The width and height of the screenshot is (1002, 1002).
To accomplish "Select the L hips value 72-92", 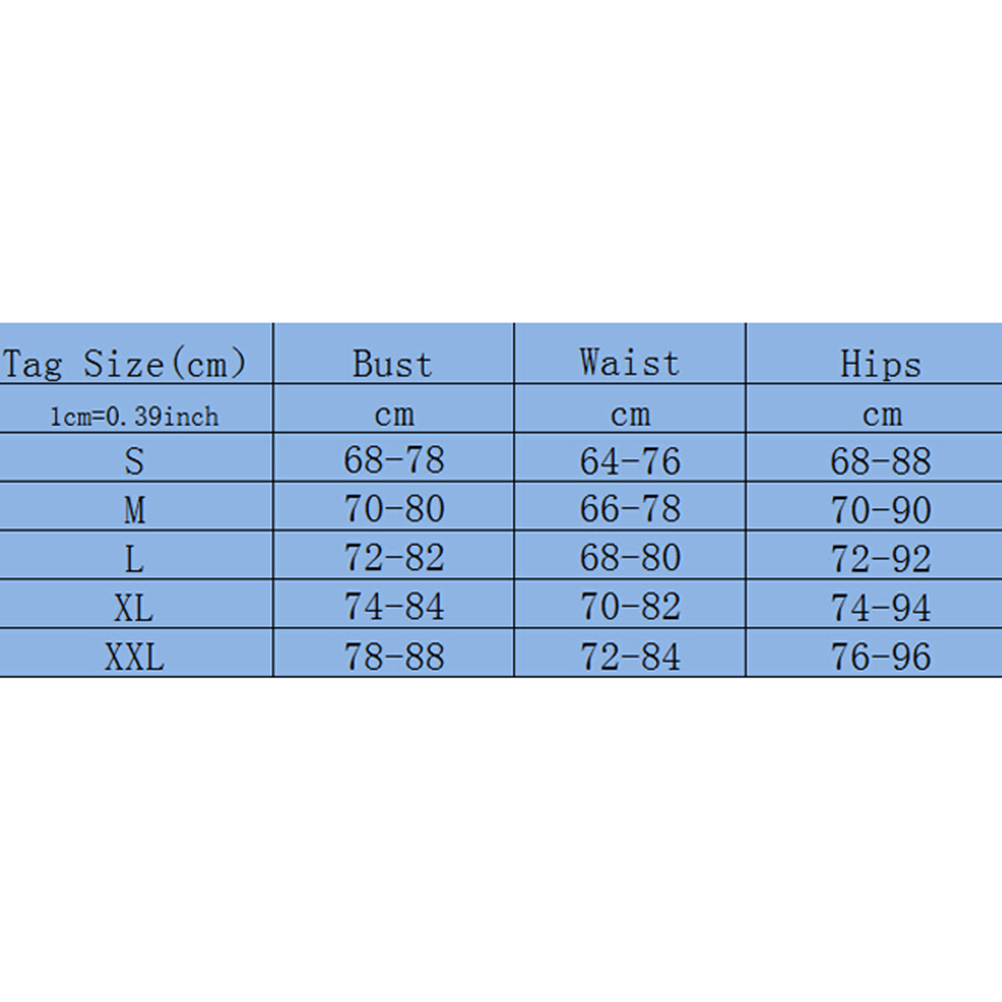I will [x=881, y=558].
